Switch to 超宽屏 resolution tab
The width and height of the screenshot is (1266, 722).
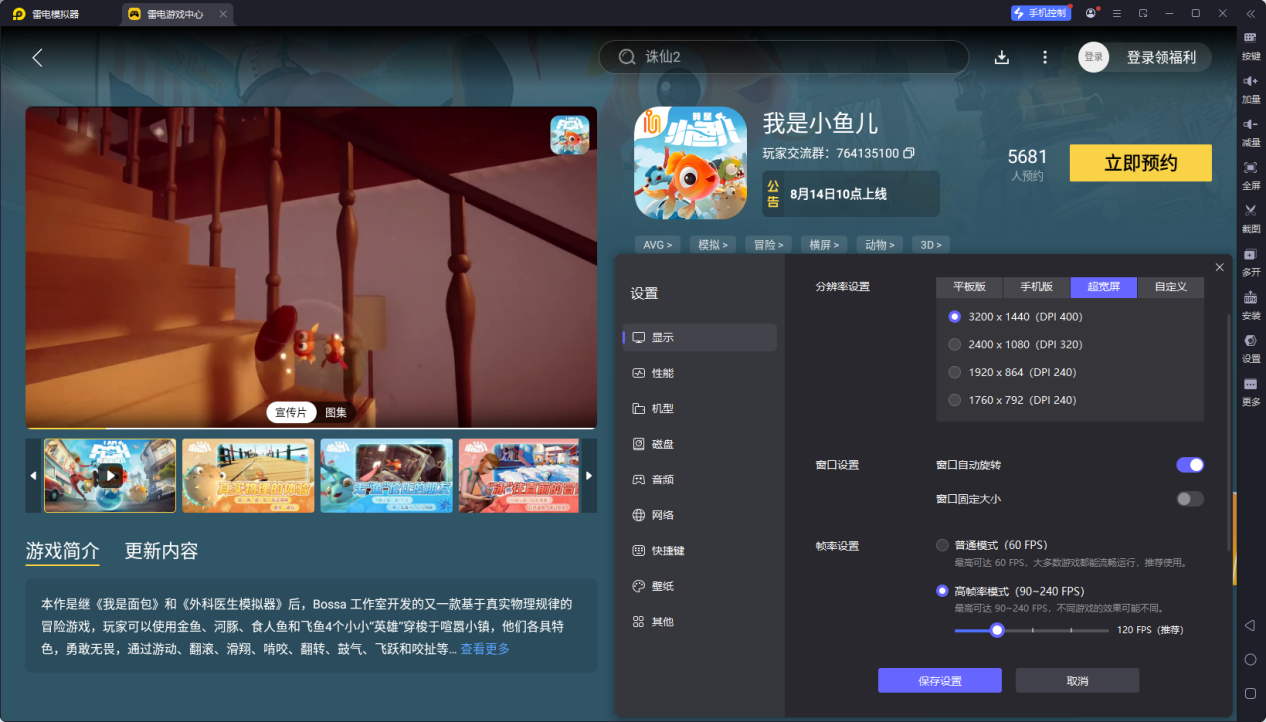pos(1104,287)
